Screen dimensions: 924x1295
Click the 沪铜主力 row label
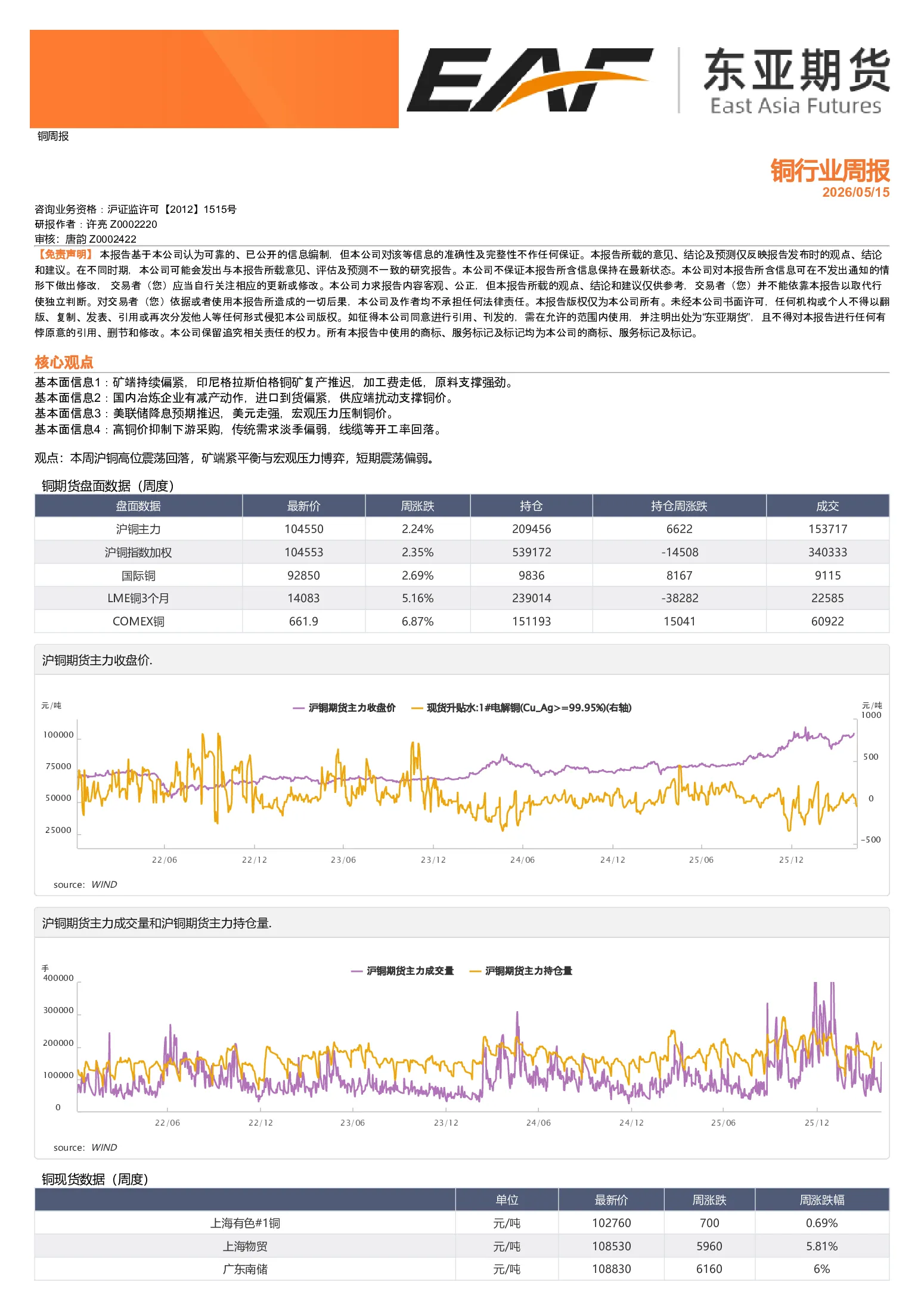138,529
